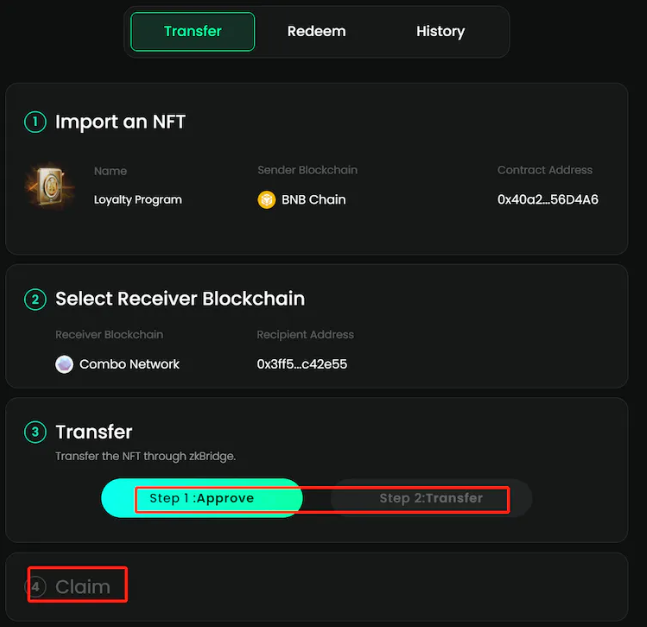647x627 pixels.
Task: Click the step 3 circle icon
Action: (x=35, y=432)
